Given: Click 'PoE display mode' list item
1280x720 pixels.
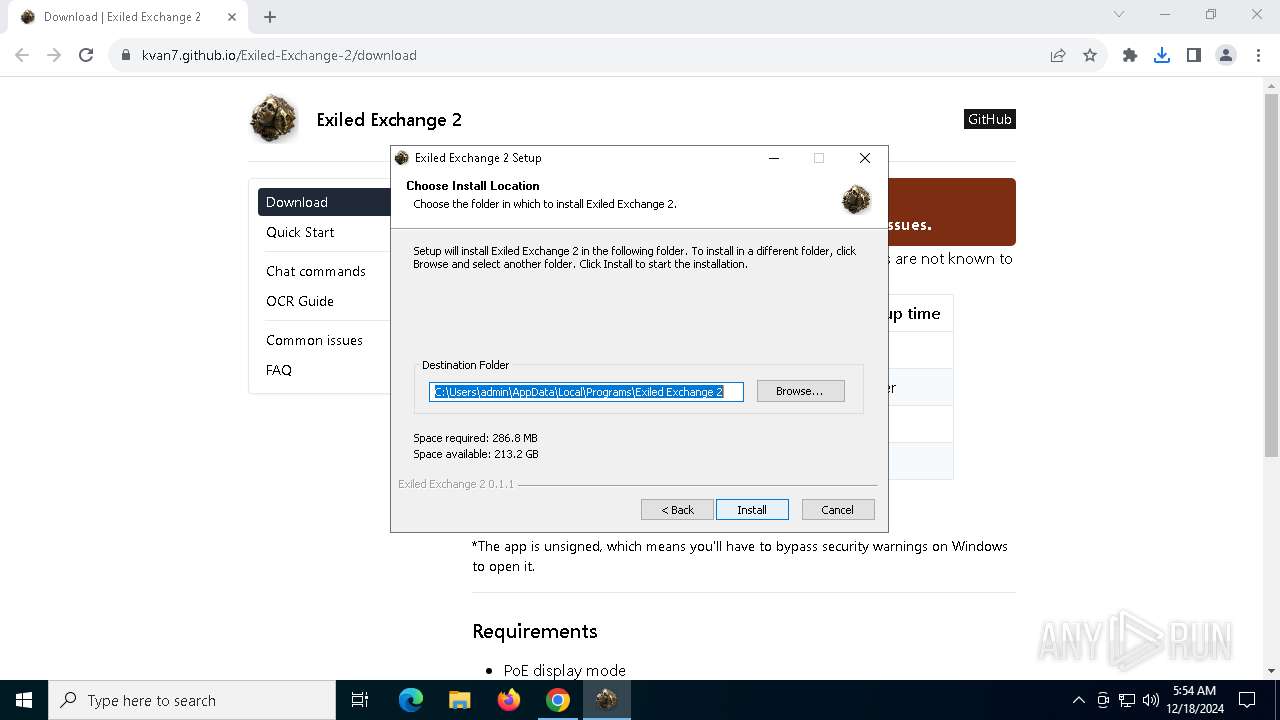Looking at the screenshot, I should coord(565,670).
